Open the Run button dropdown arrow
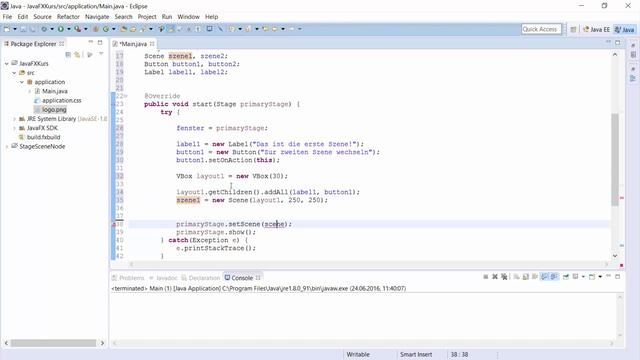Viewport: 640px width, 360px height. coord(69,29)
